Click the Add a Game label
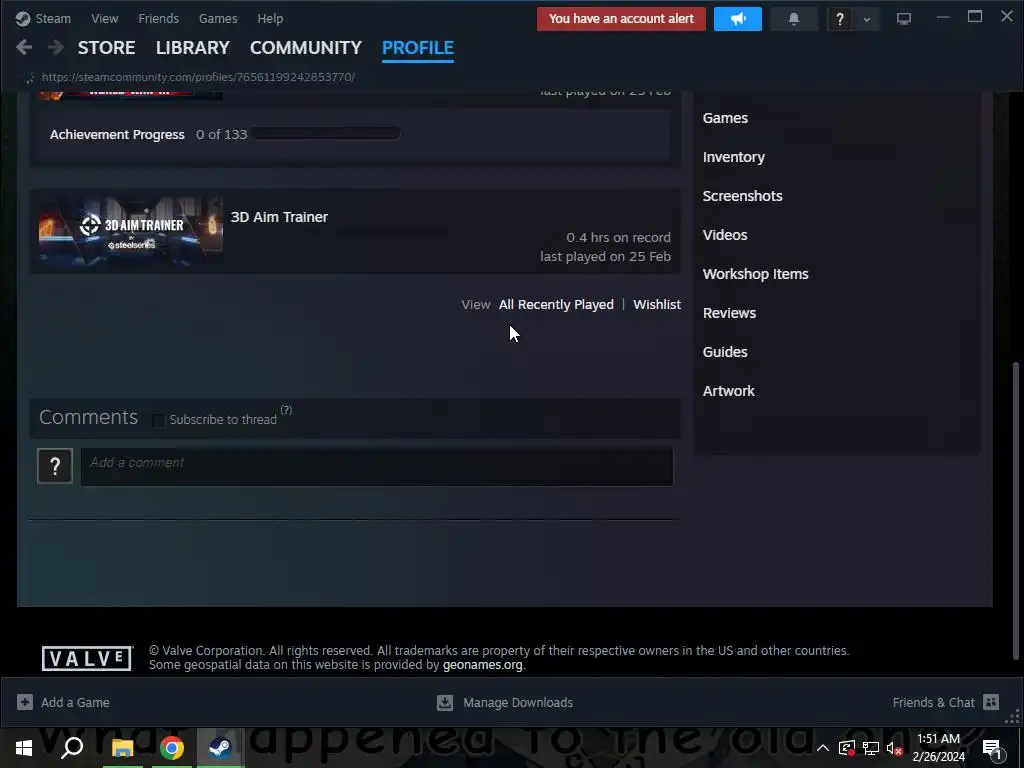The image size is (1024, 768). [x=75, y=703]
